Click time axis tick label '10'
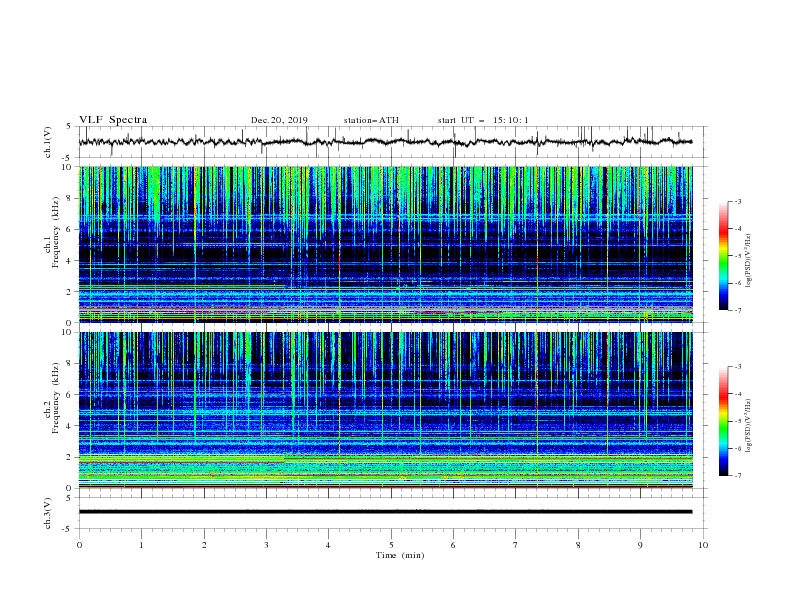Viewport: 792px width, 612px height. point(703,545)
